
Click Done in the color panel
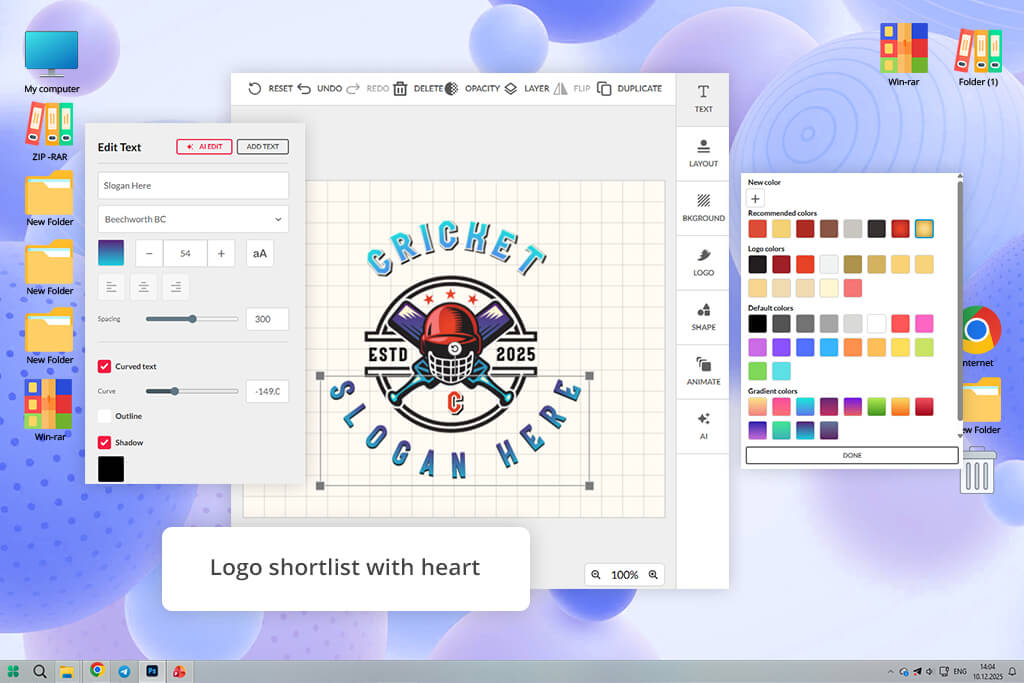pyautogui.click(x=852, y=455)
